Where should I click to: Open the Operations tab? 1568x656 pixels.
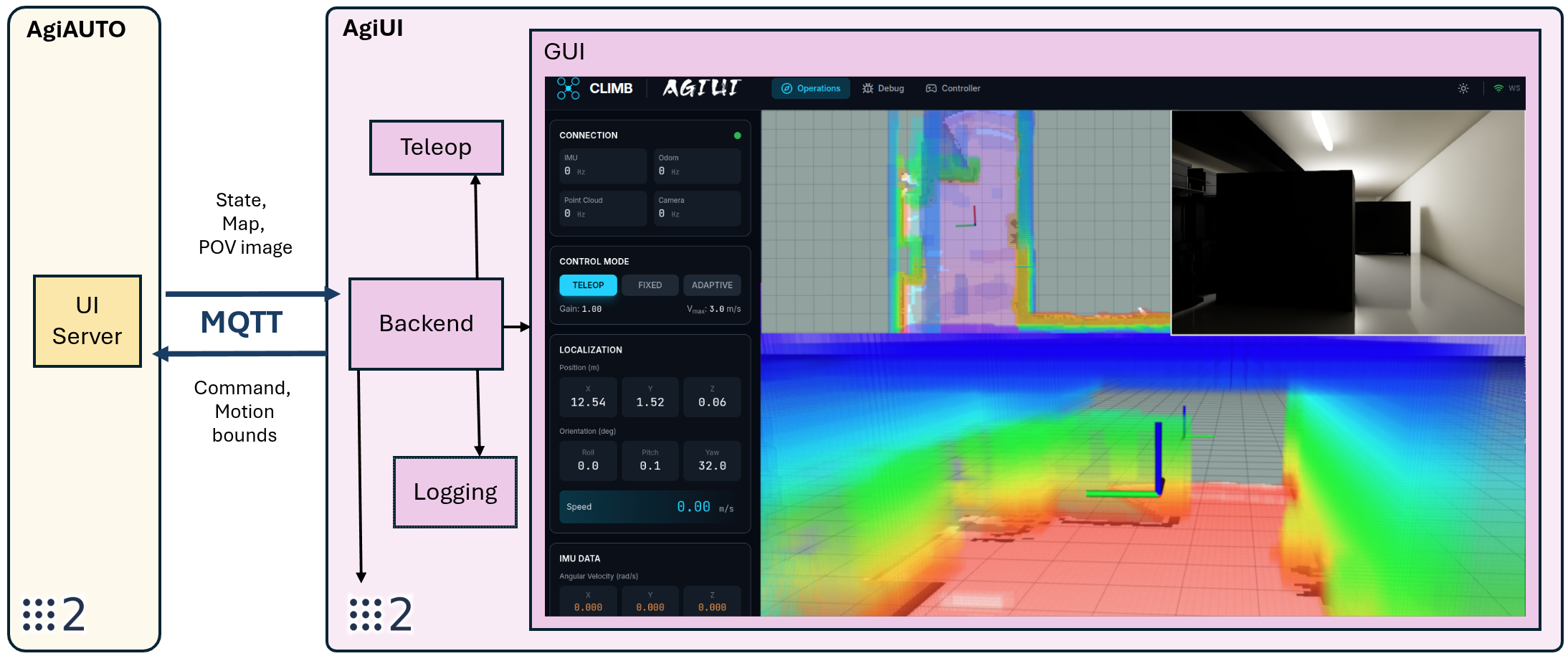tap(809, 88)
